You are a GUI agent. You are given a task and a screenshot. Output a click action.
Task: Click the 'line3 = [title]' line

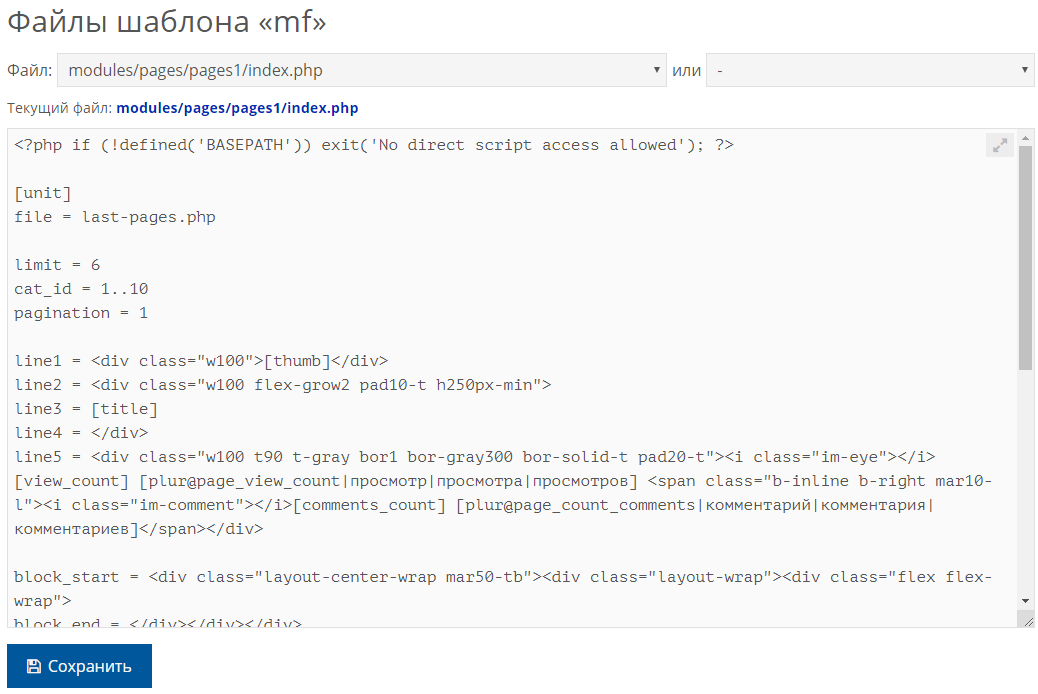[x=87, y=409]
